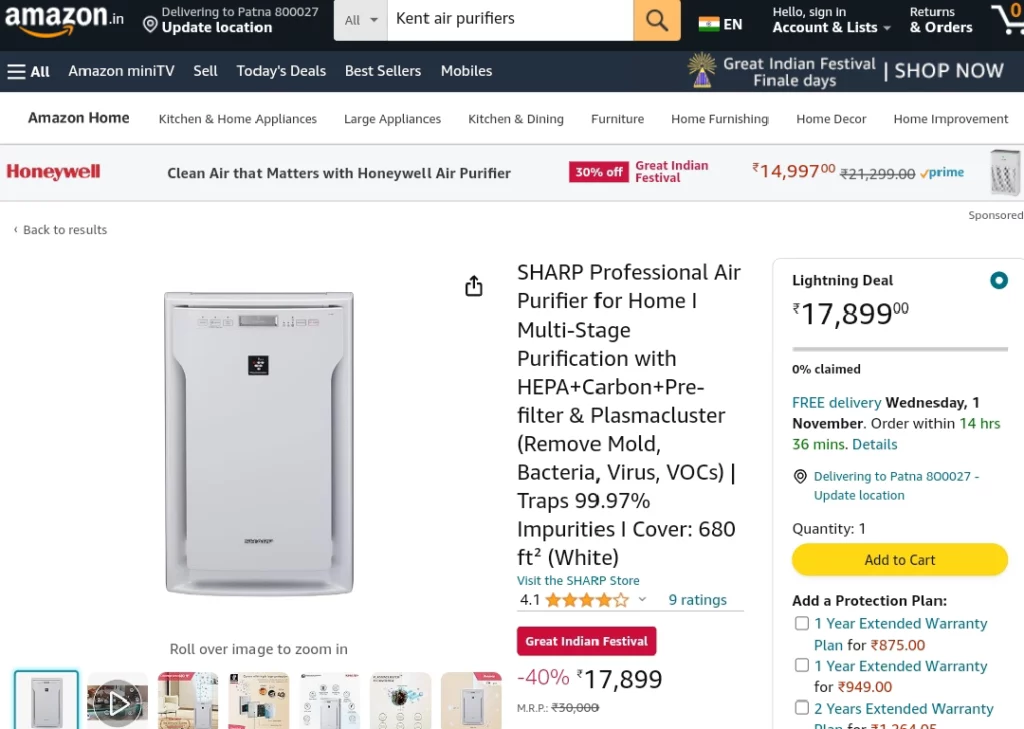Expand the star rating breakdown chevron
The width and height of the screenshot is (1024, 729).
(x=642, y=600)
